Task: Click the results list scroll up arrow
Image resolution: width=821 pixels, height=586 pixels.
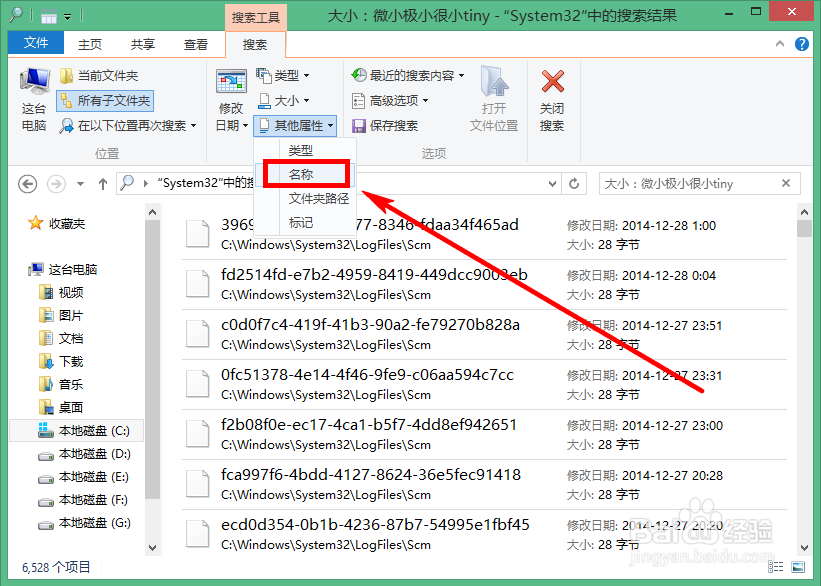Action: pyautogui.click(x=805, y=212)
